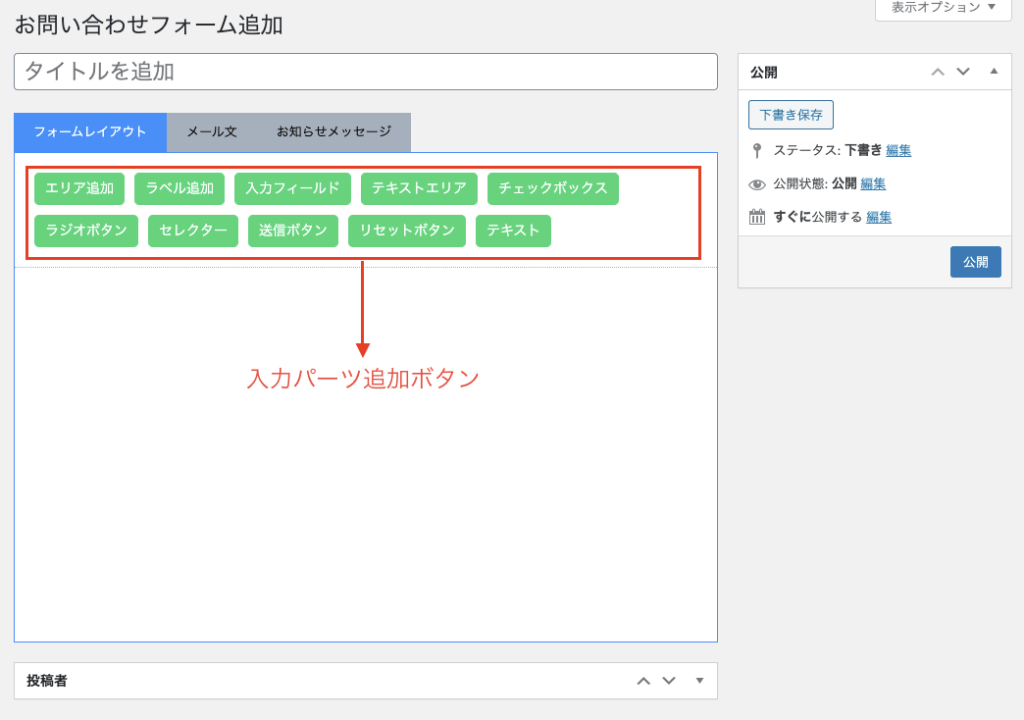Click the タイトルを追加 input field
The width and height of the screenshot is (1024, 720).
(x=365, y=72)
